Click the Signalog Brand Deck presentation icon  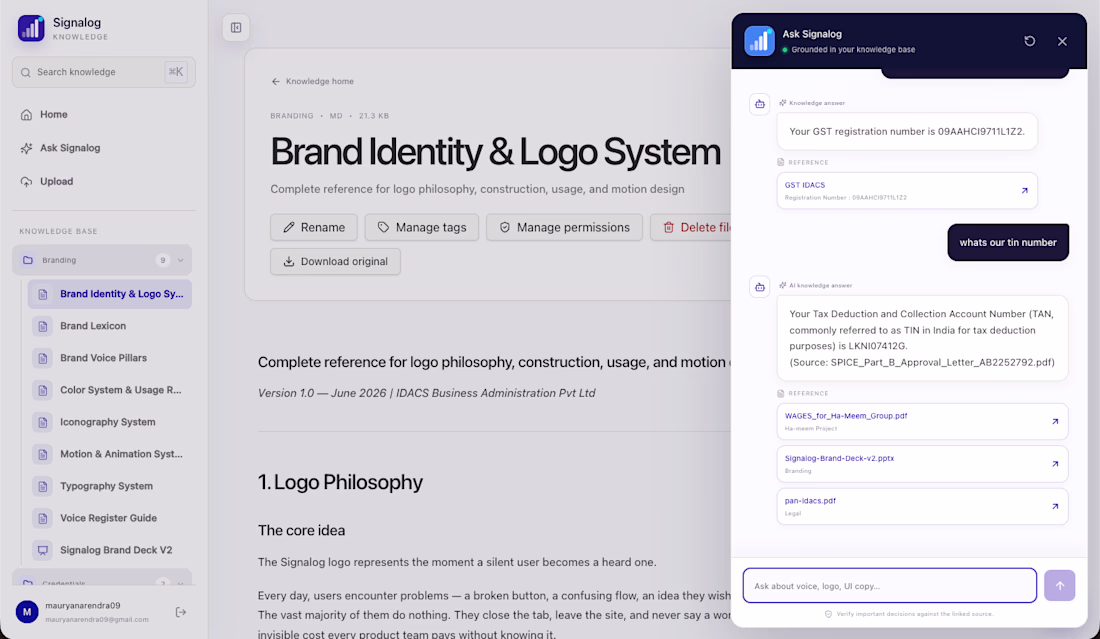pyautogui.click(x=43, y=551)
